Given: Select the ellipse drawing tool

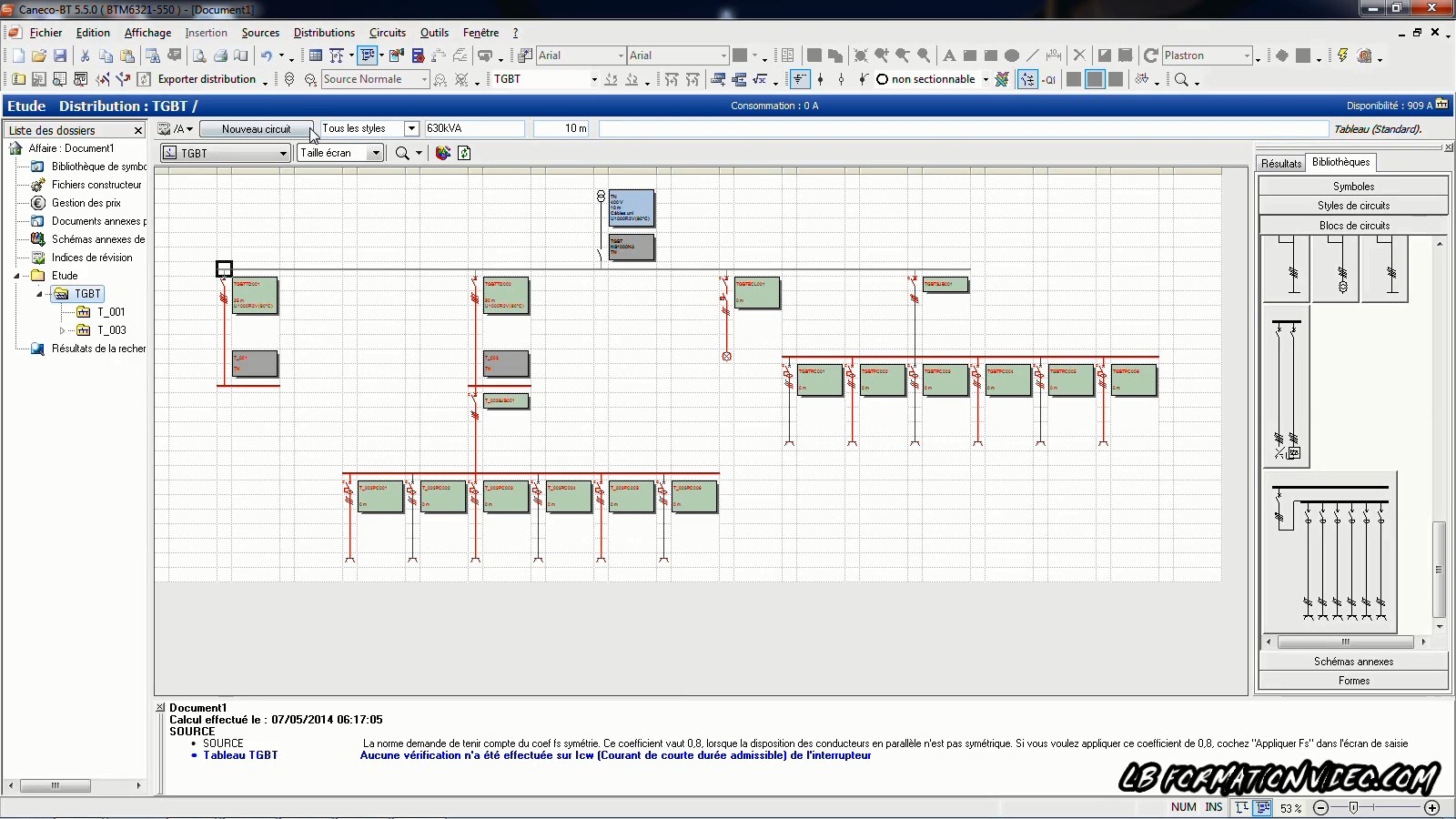Looking at the screenshot, I should (x=1012, y=56).
